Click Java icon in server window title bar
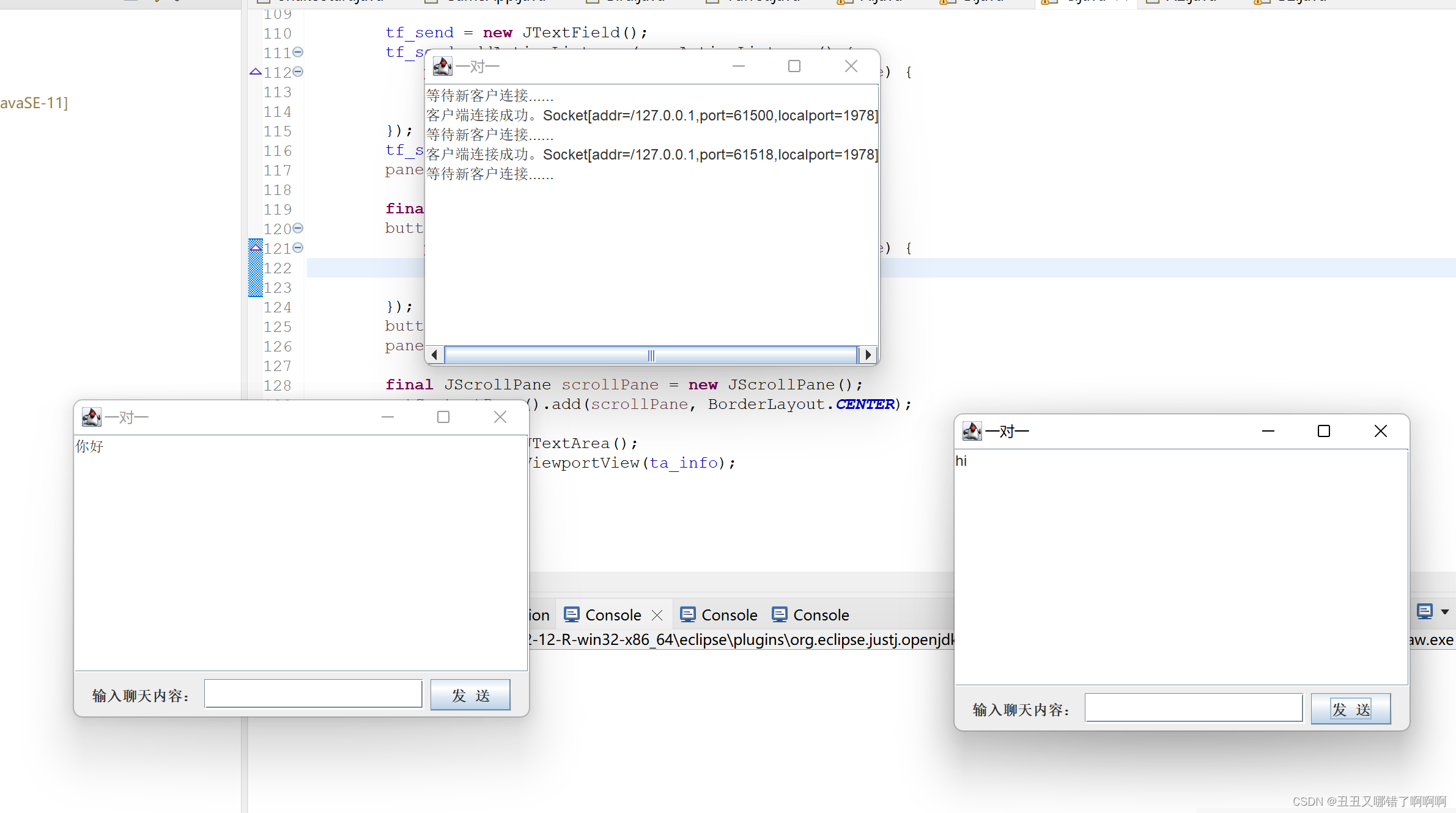 [442, 66]
